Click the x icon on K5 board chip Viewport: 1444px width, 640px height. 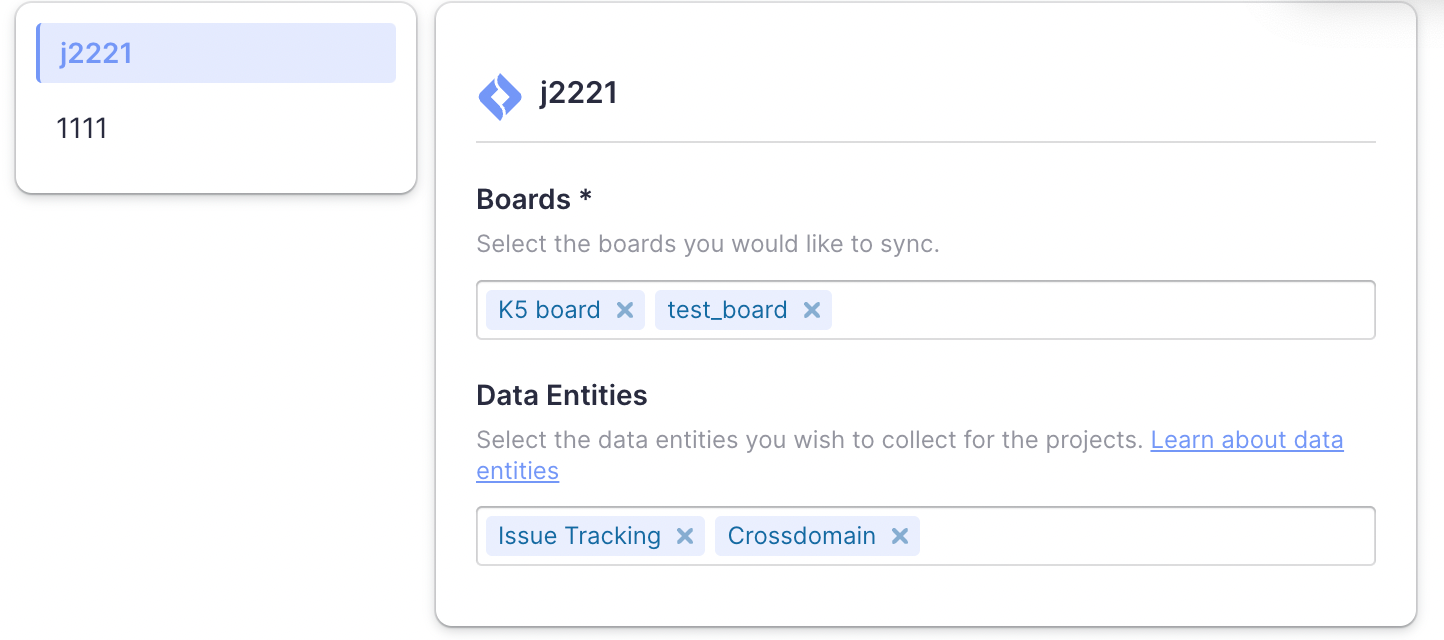624,309
